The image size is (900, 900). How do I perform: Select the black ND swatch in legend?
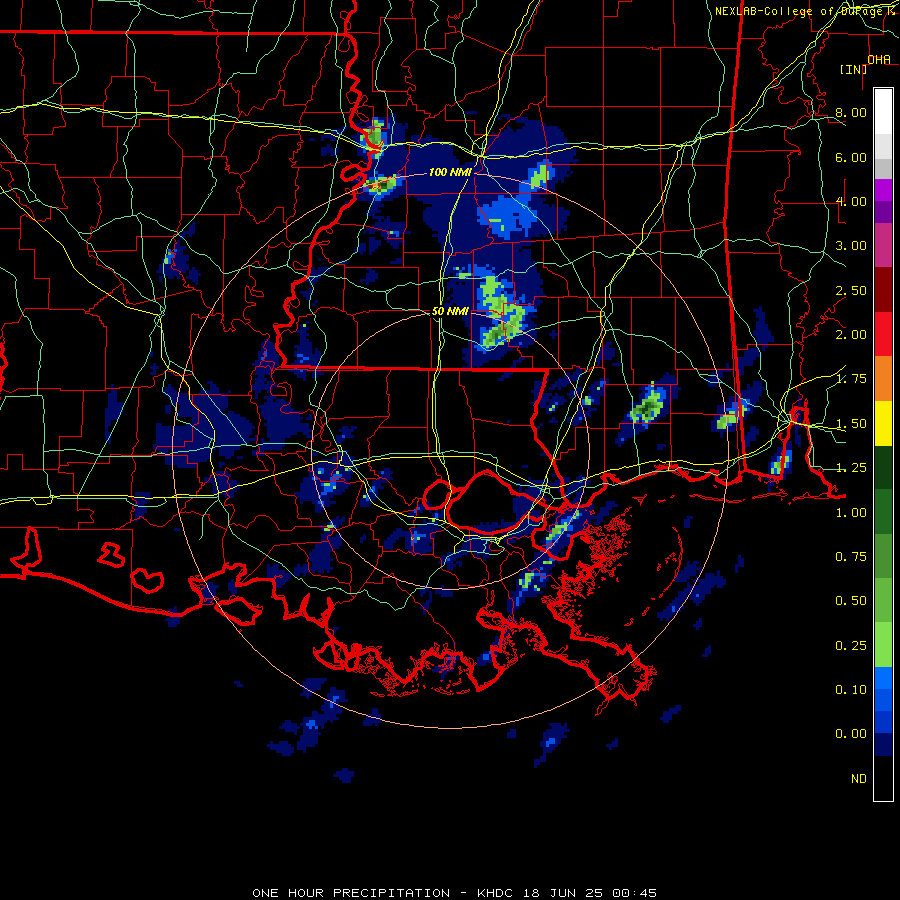pyautogui.click(x=883, y=778)
